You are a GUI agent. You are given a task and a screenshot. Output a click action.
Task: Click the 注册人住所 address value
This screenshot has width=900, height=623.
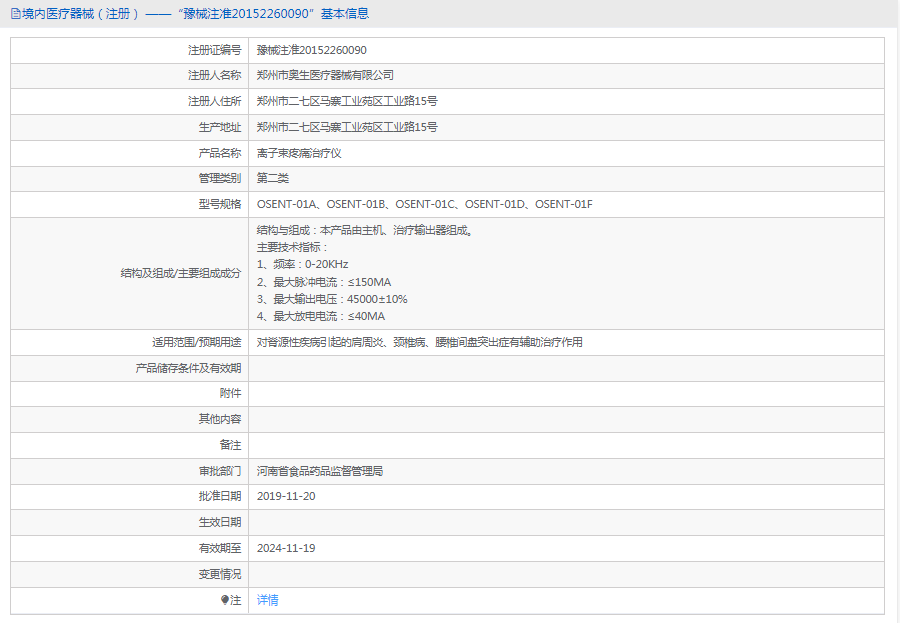(347, 101)
